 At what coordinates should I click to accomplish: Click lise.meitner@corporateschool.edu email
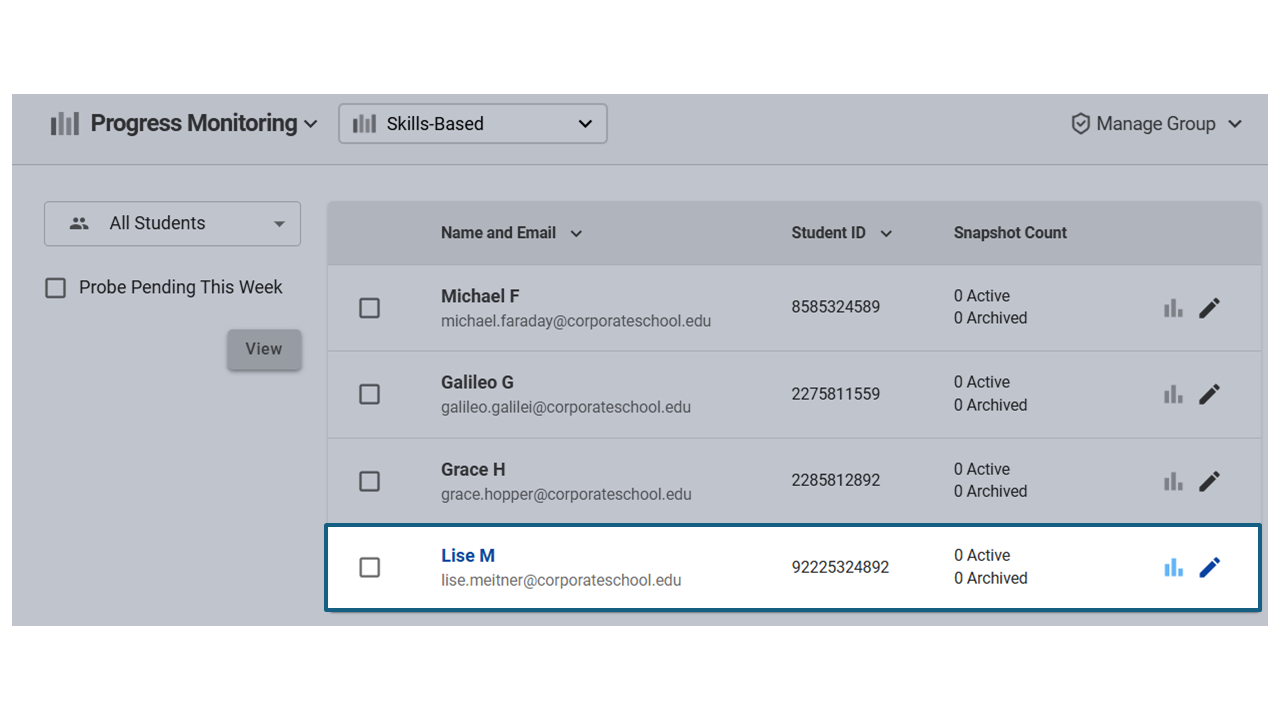[x=561, y=580]
